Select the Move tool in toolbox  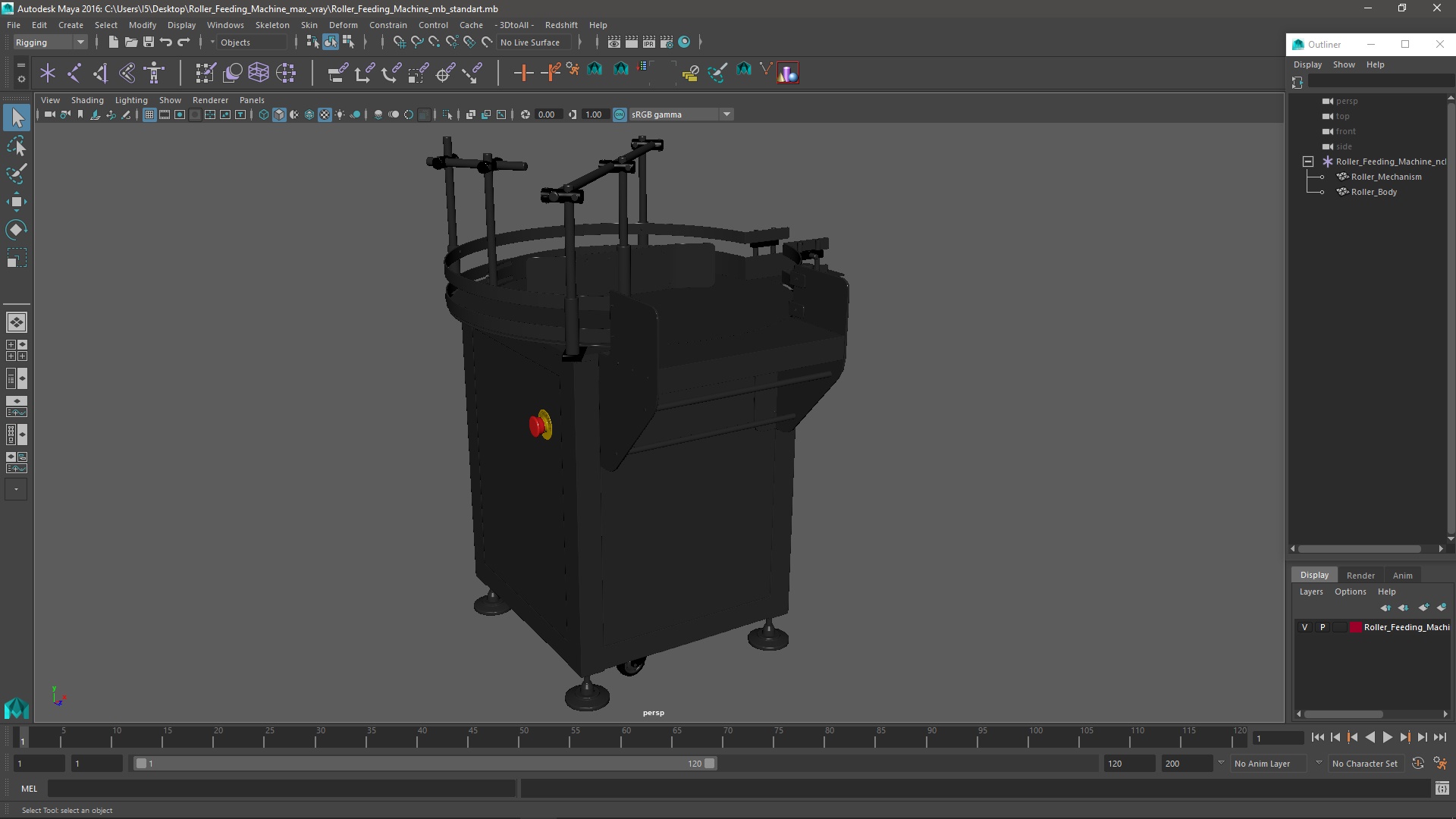(16, 202)
